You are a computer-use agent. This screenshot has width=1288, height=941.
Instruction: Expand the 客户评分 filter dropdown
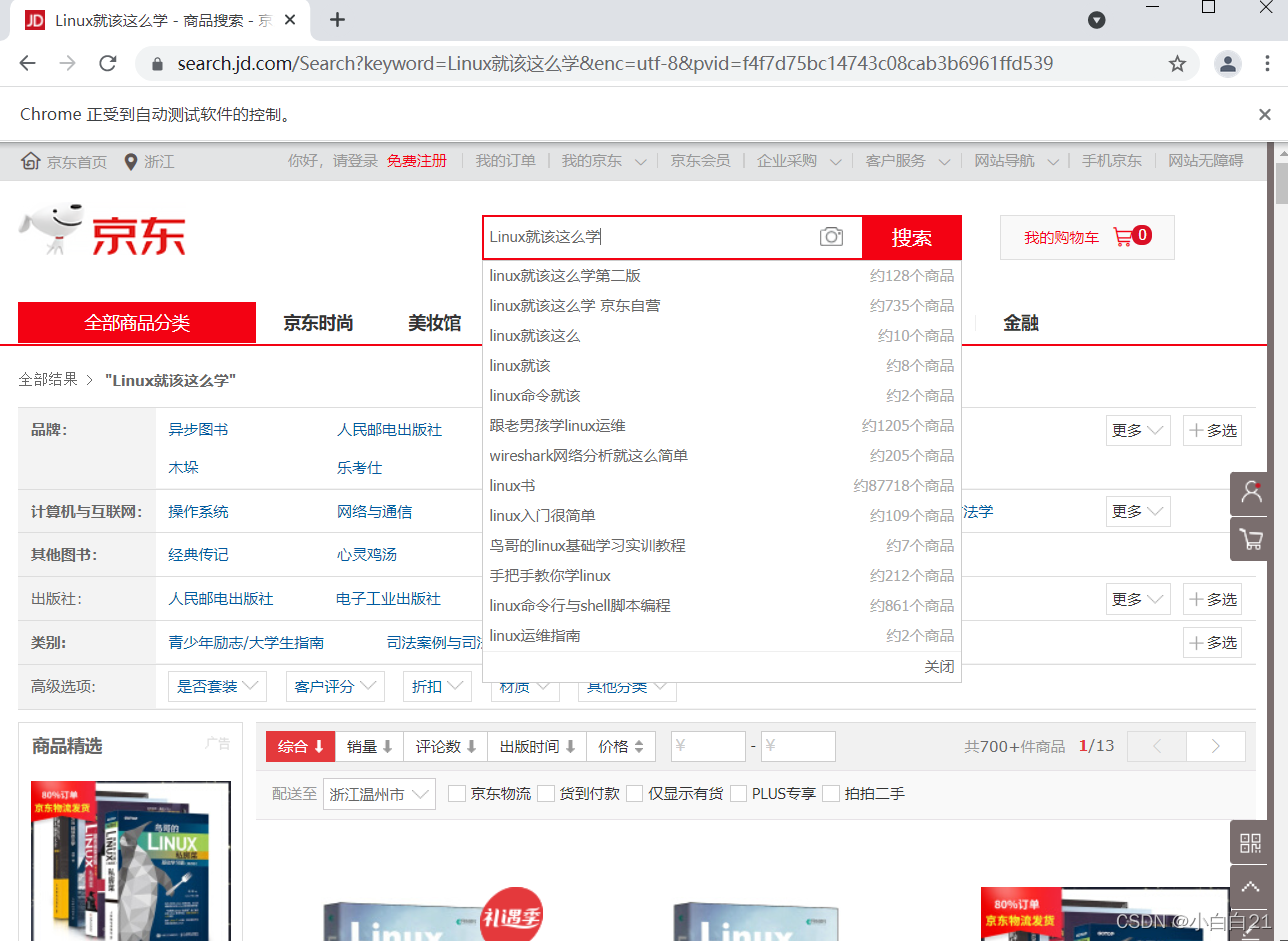click(335, 687)
